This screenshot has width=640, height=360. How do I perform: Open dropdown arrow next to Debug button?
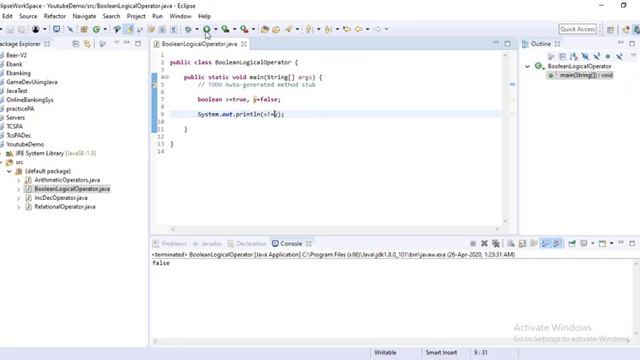click(x=197, y=29)
